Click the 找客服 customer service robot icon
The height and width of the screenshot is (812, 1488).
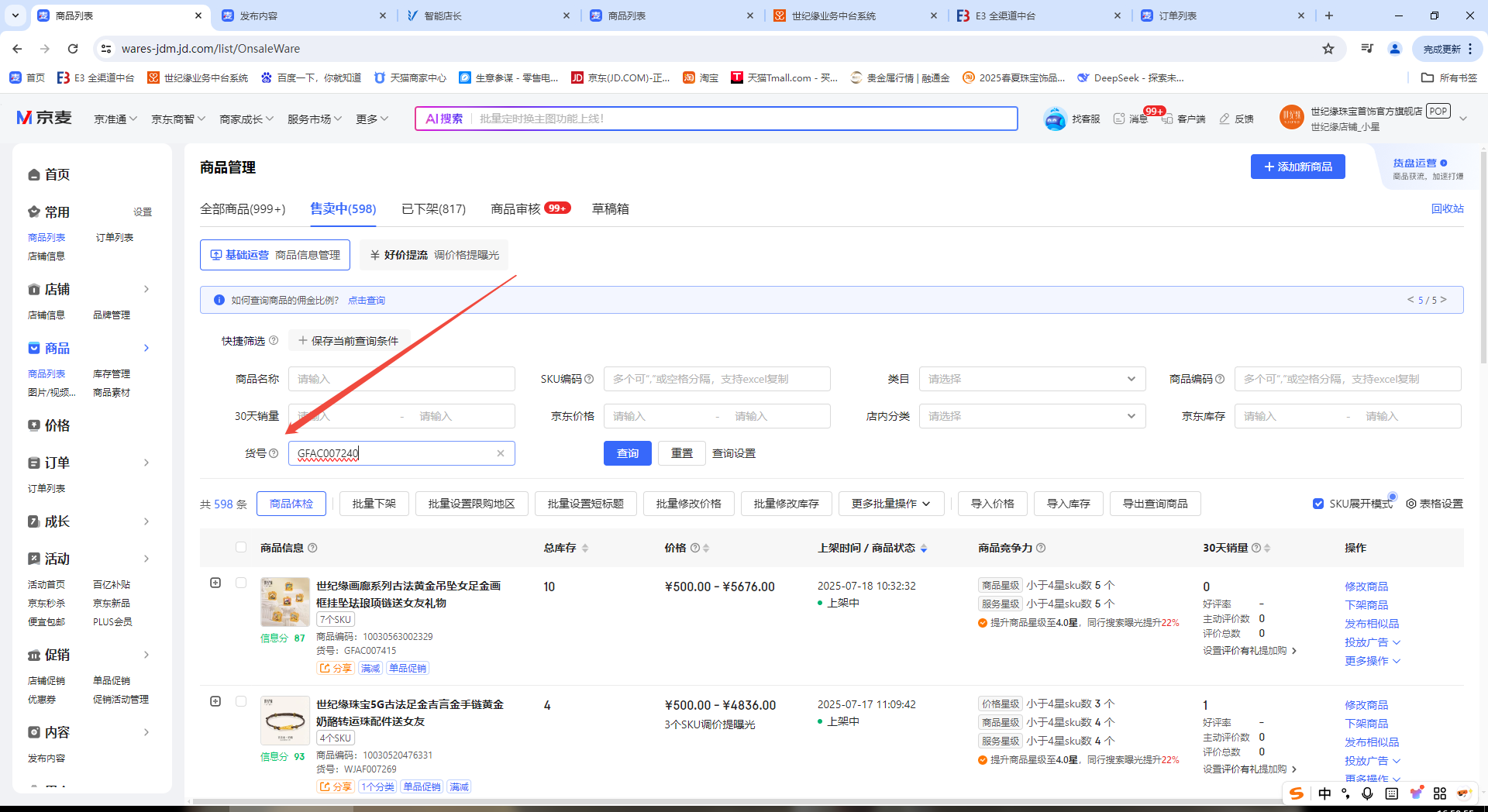[x=1055, y=119]
